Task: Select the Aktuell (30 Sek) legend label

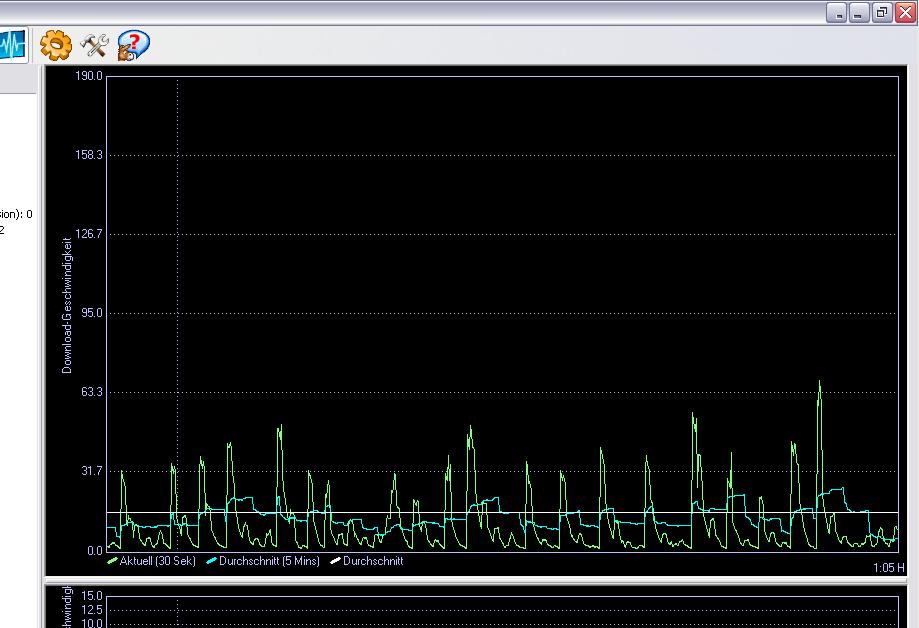Action: 157,562
